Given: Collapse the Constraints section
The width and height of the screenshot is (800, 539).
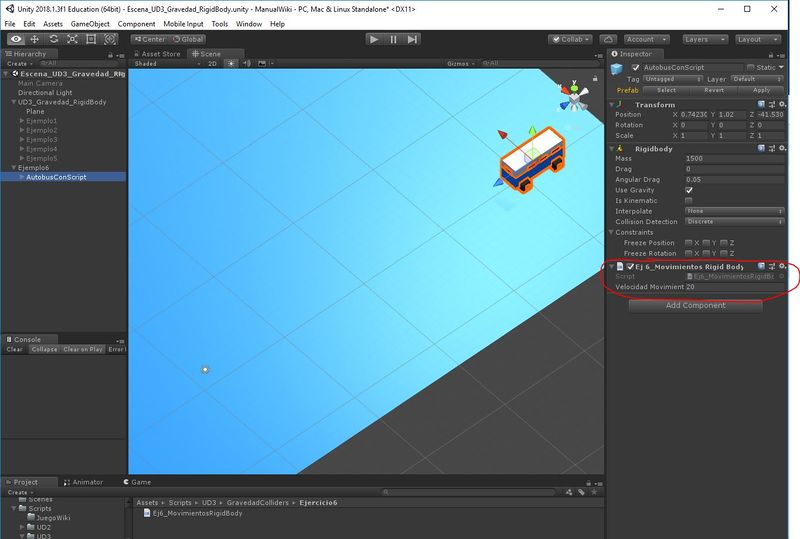Looking at the screenshot, I should click(611, 232).
